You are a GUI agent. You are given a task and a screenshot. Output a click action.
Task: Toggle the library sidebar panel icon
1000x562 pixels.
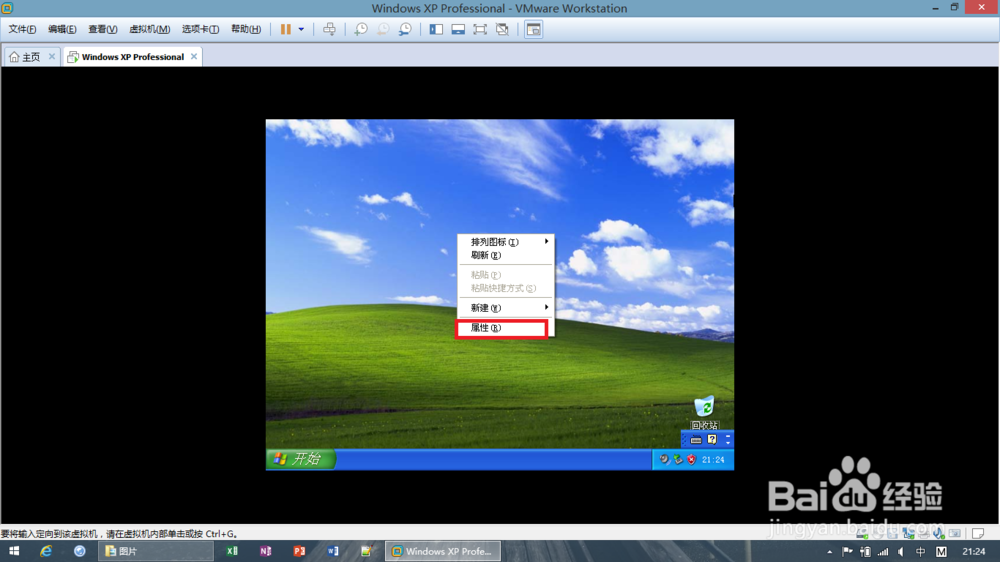[x=436, y=29]
